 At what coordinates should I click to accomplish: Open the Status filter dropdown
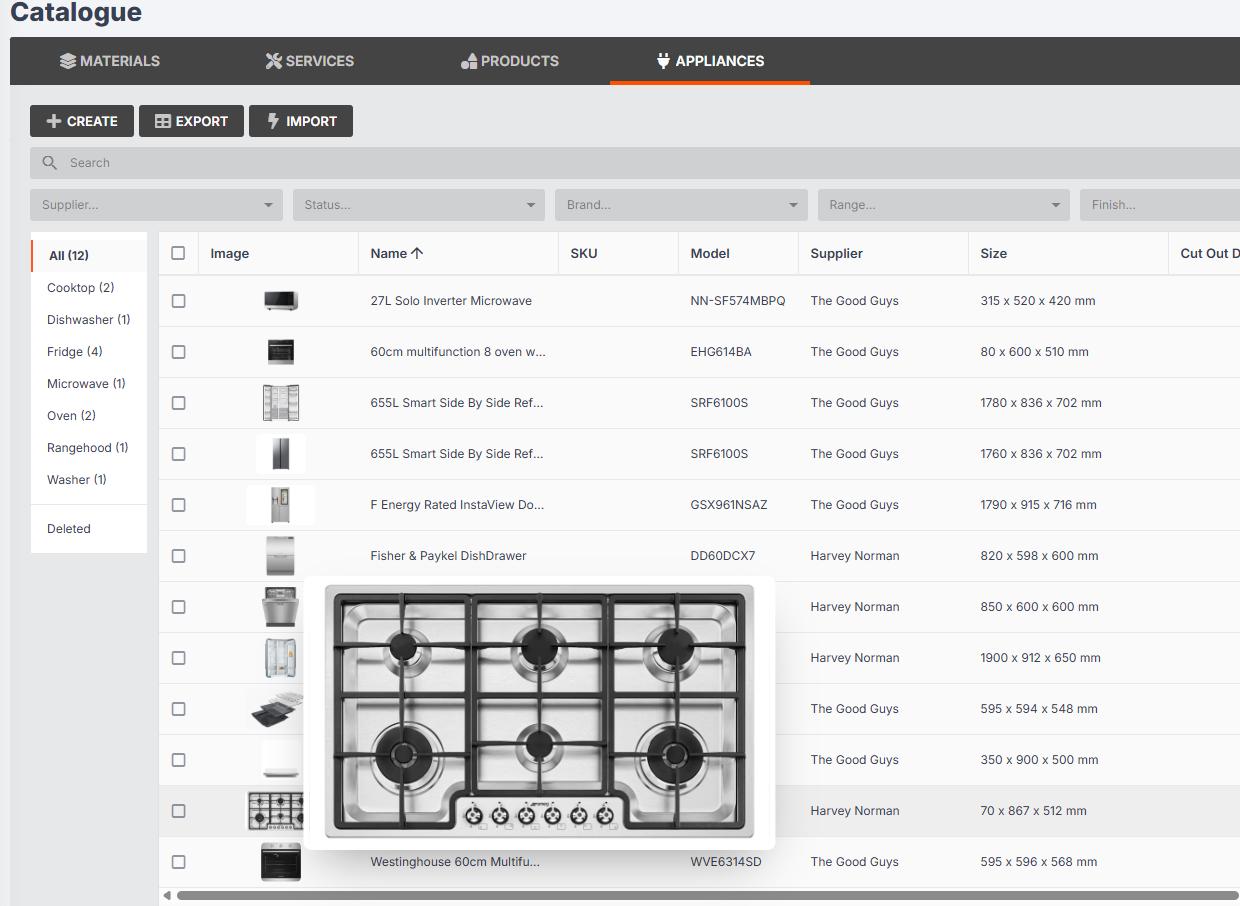(418, 205)
